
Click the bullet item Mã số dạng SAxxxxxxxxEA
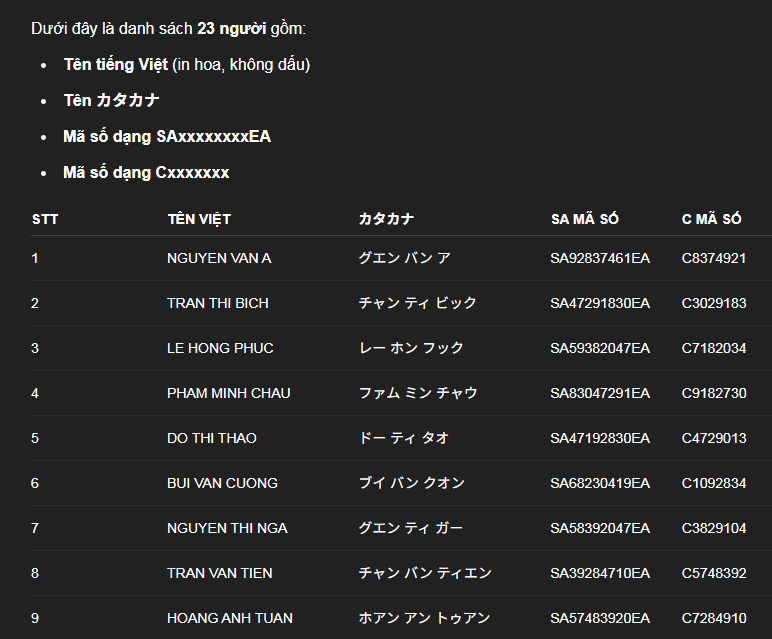click(167, 136)
